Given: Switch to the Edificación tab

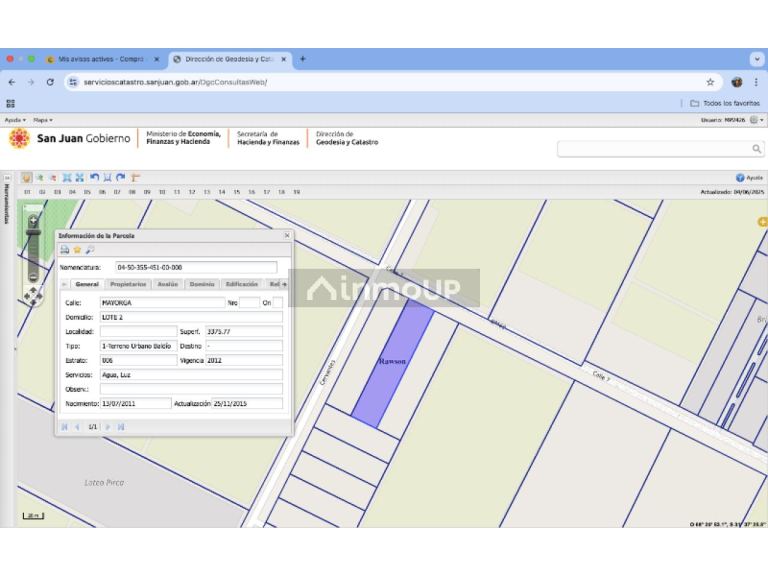Looking at the screenshot, I should (x=242, y=284).
